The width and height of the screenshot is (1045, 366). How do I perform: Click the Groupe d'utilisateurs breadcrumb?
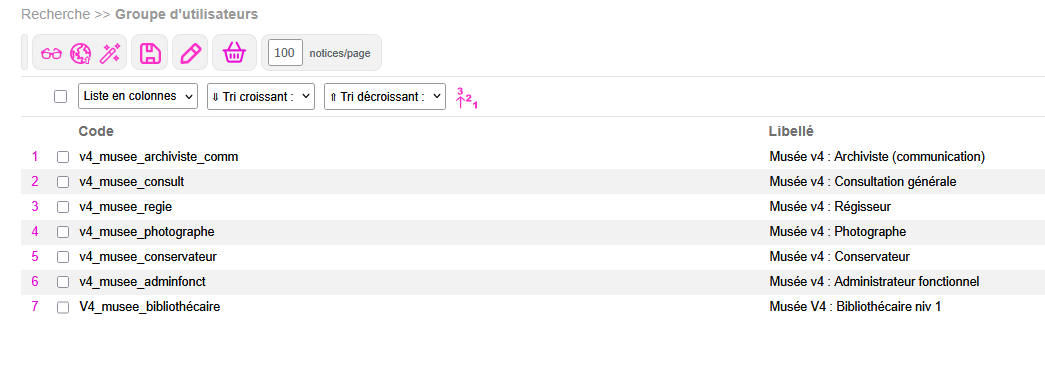[187, 14]
